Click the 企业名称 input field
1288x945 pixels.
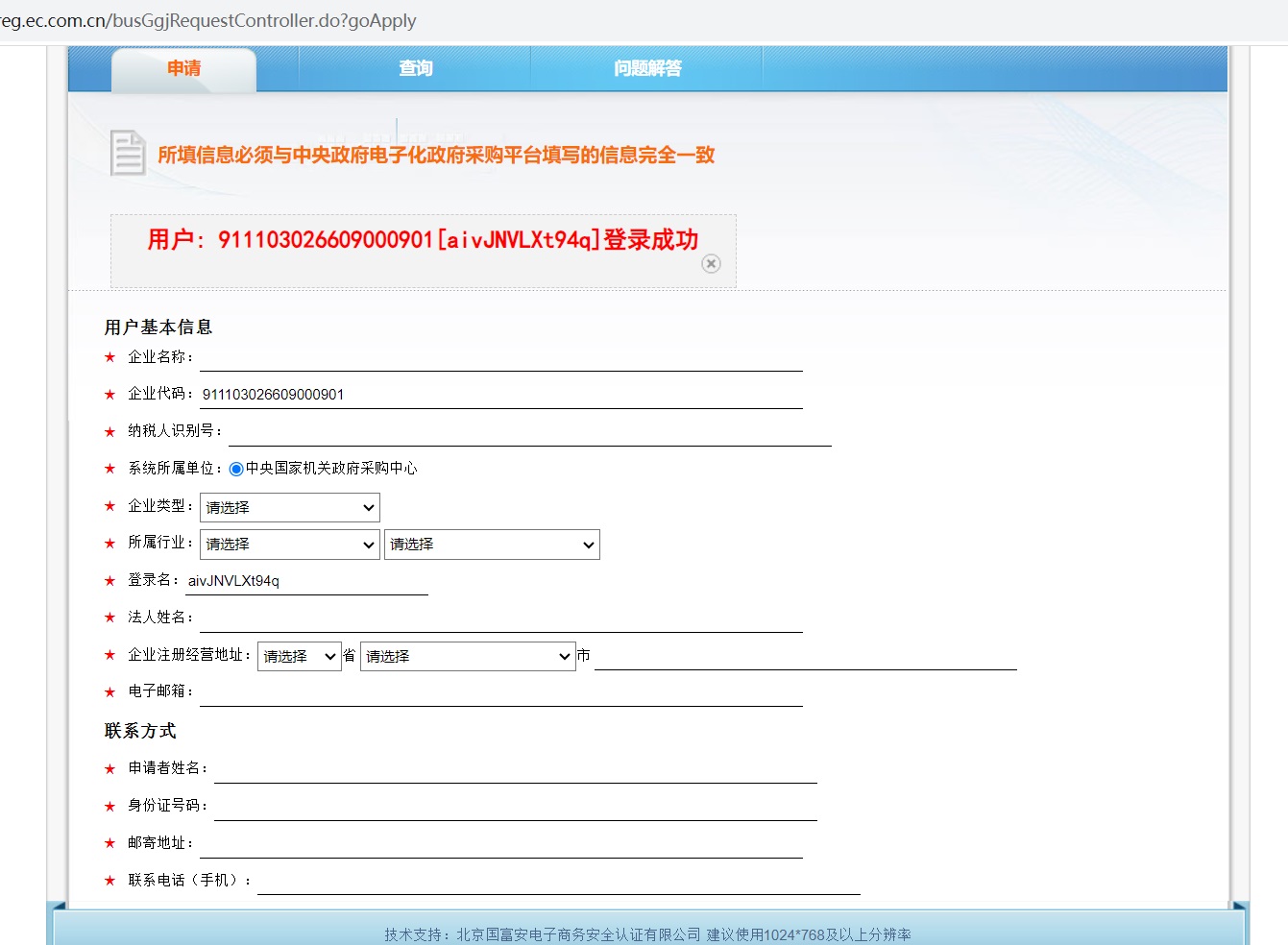click(500, 358)
